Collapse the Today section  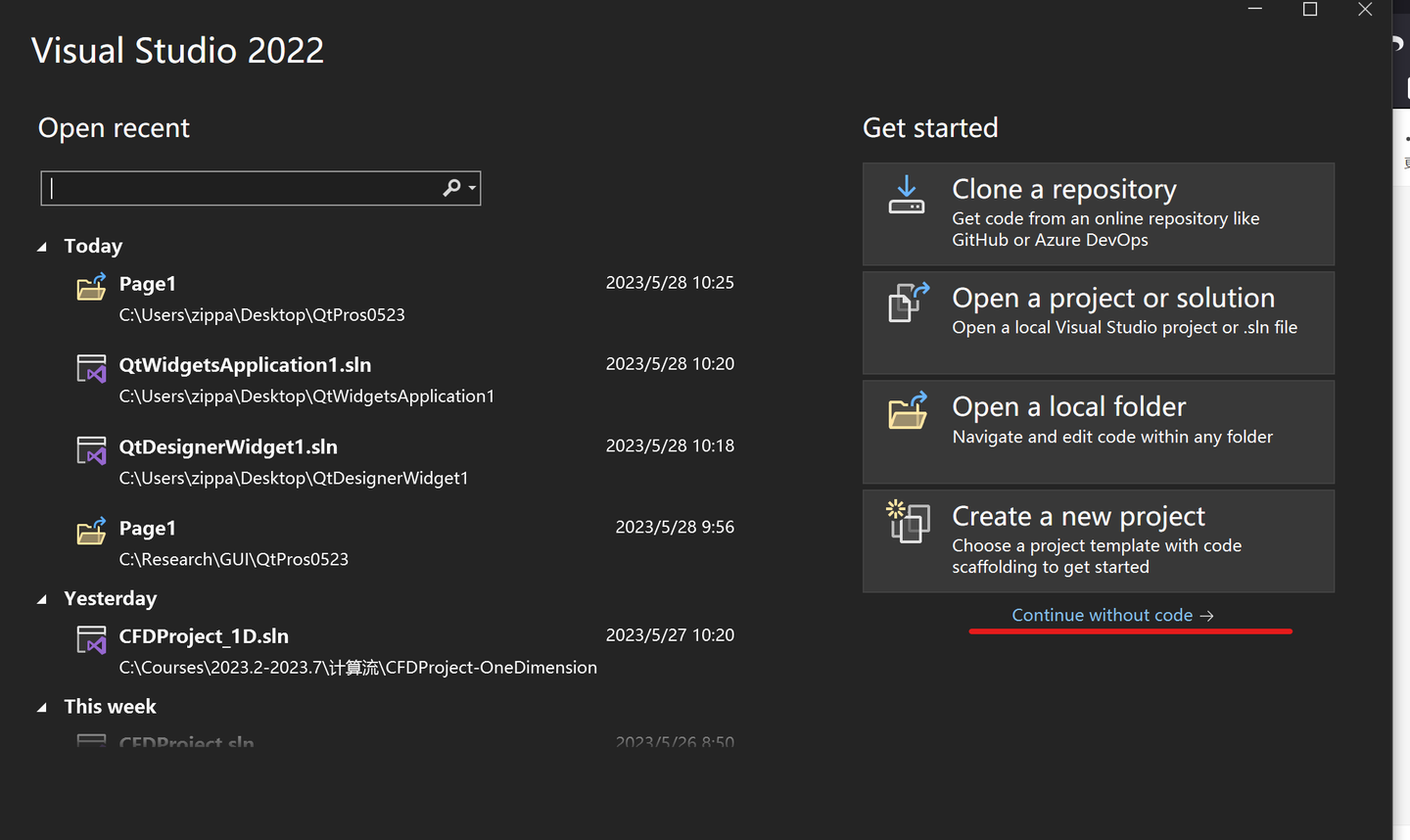coord(41,247)
